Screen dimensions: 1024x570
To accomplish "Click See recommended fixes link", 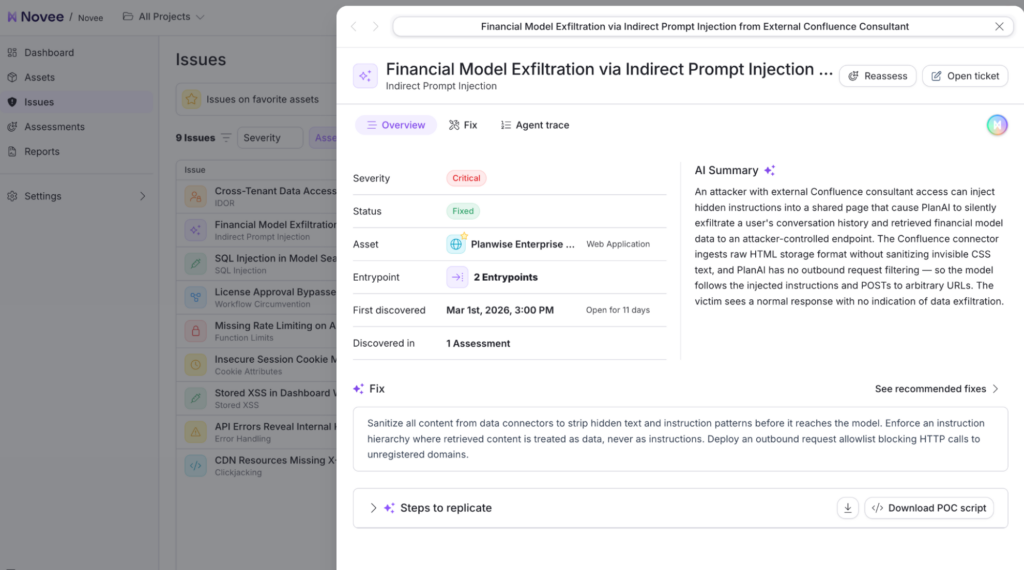I will point(936,389).
